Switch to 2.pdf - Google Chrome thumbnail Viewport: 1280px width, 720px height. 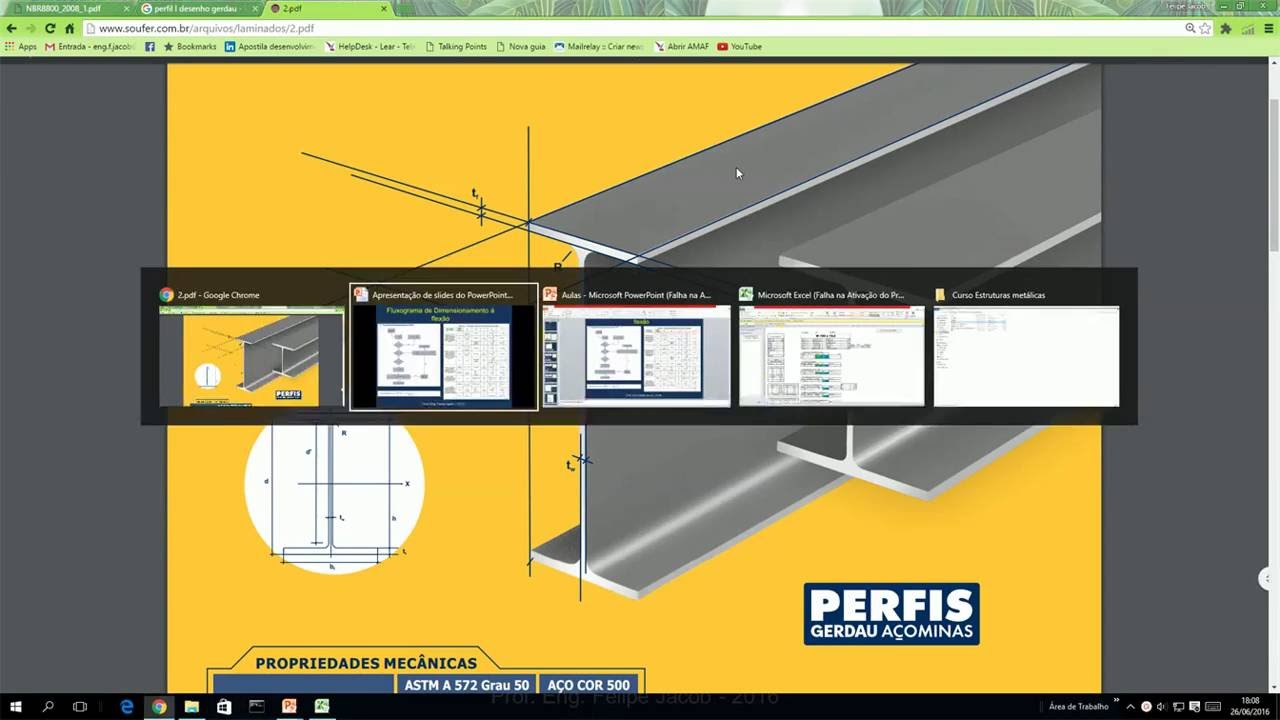click(251, 347)
